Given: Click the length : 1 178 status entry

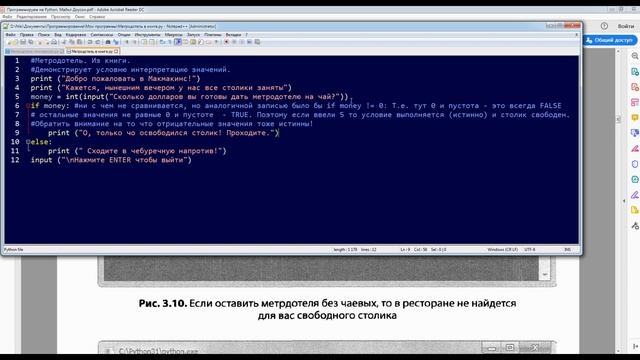Looking at the screenshot, I should pyautogui.click(x=345, y=249).
